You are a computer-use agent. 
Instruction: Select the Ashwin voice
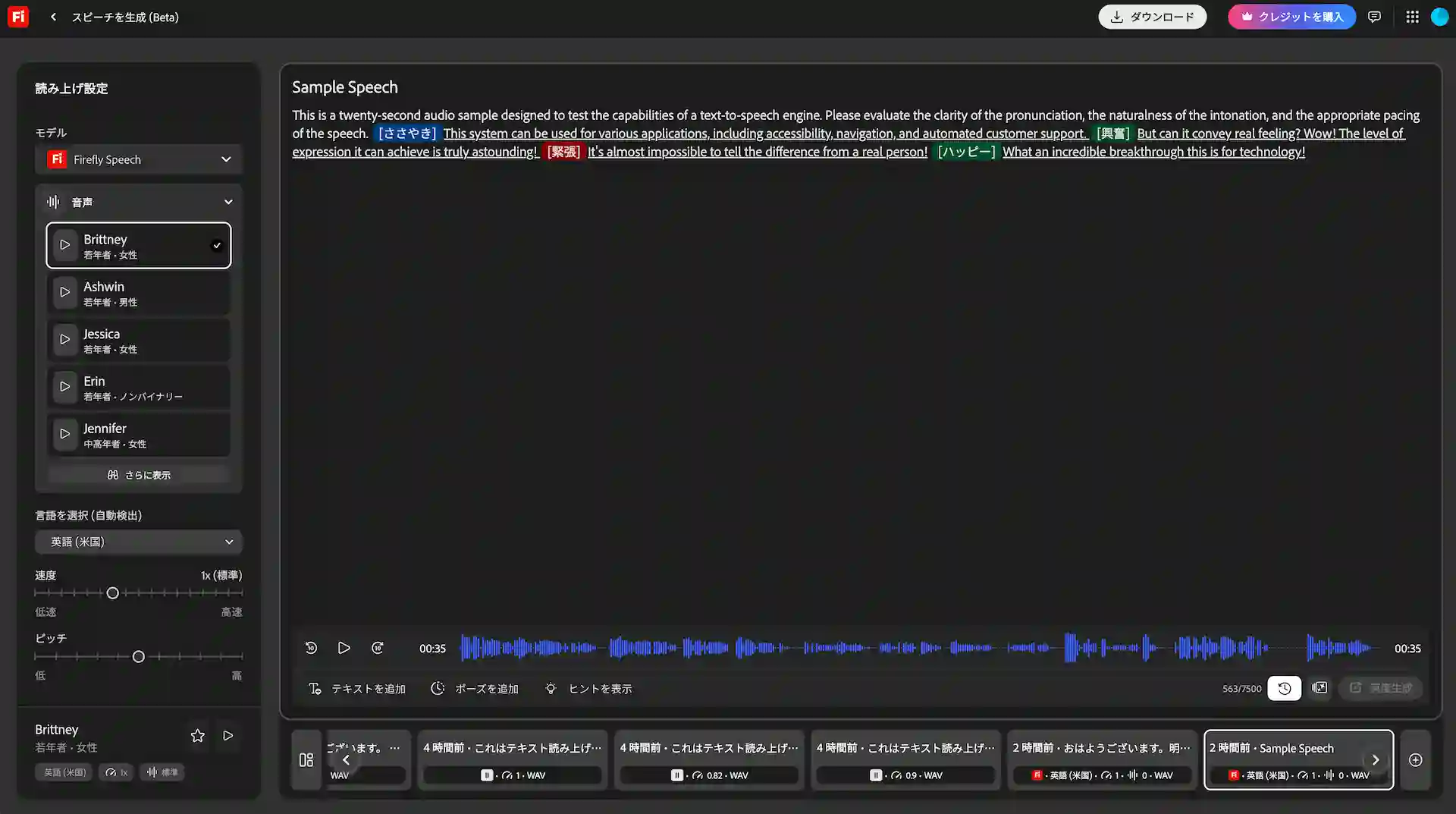point(139,293)
